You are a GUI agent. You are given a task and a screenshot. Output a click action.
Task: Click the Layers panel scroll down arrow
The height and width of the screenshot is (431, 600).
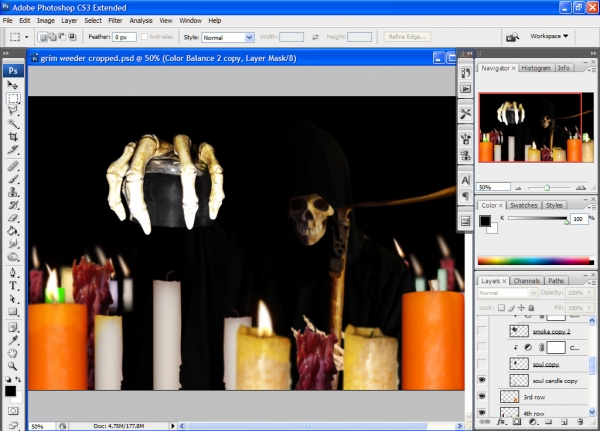592,412
